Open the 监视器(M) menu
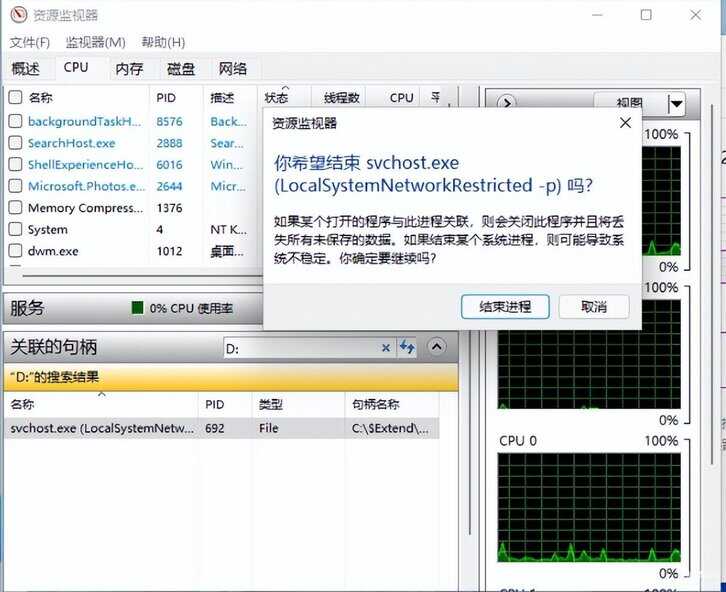Screen dimensions: 726x592 pos(95,43)
